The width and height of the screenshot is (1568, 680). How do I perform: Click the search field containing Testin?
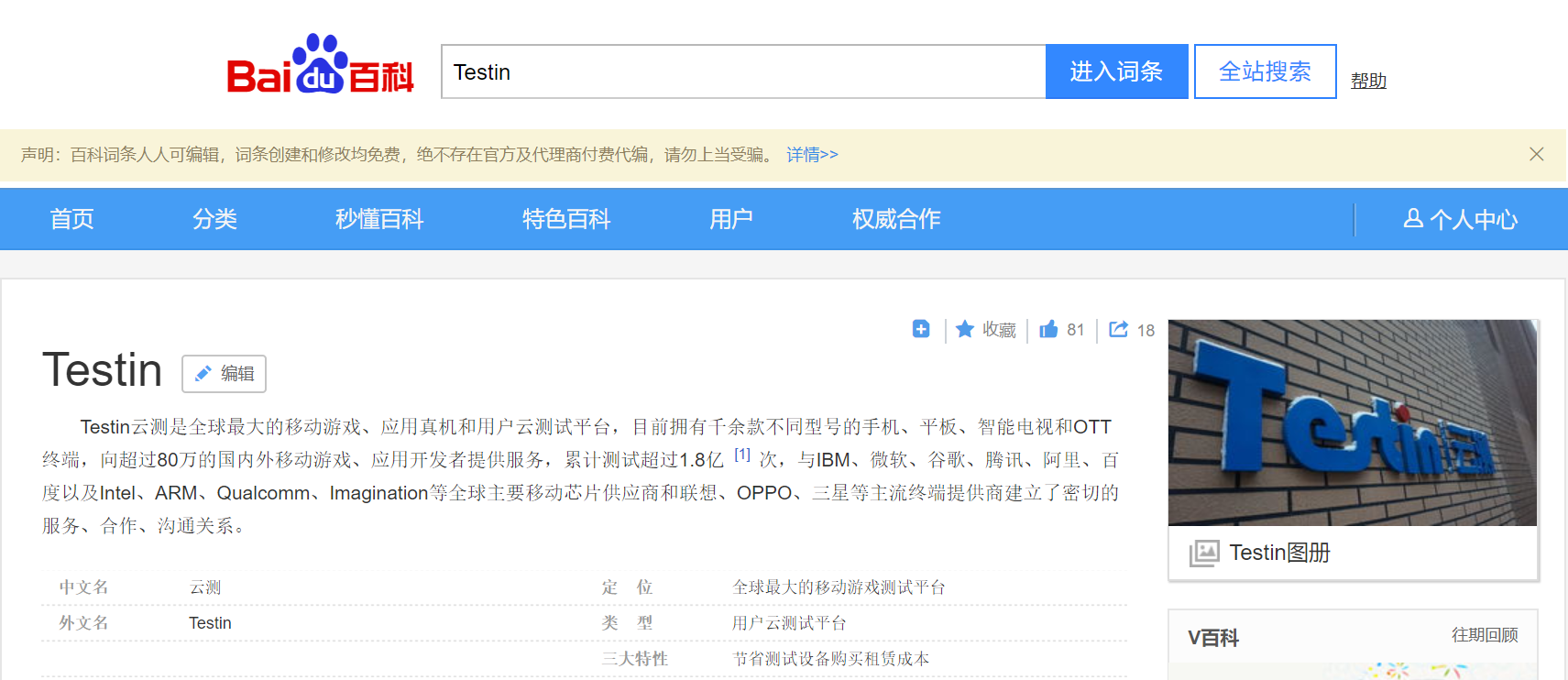tap(742, 71)
